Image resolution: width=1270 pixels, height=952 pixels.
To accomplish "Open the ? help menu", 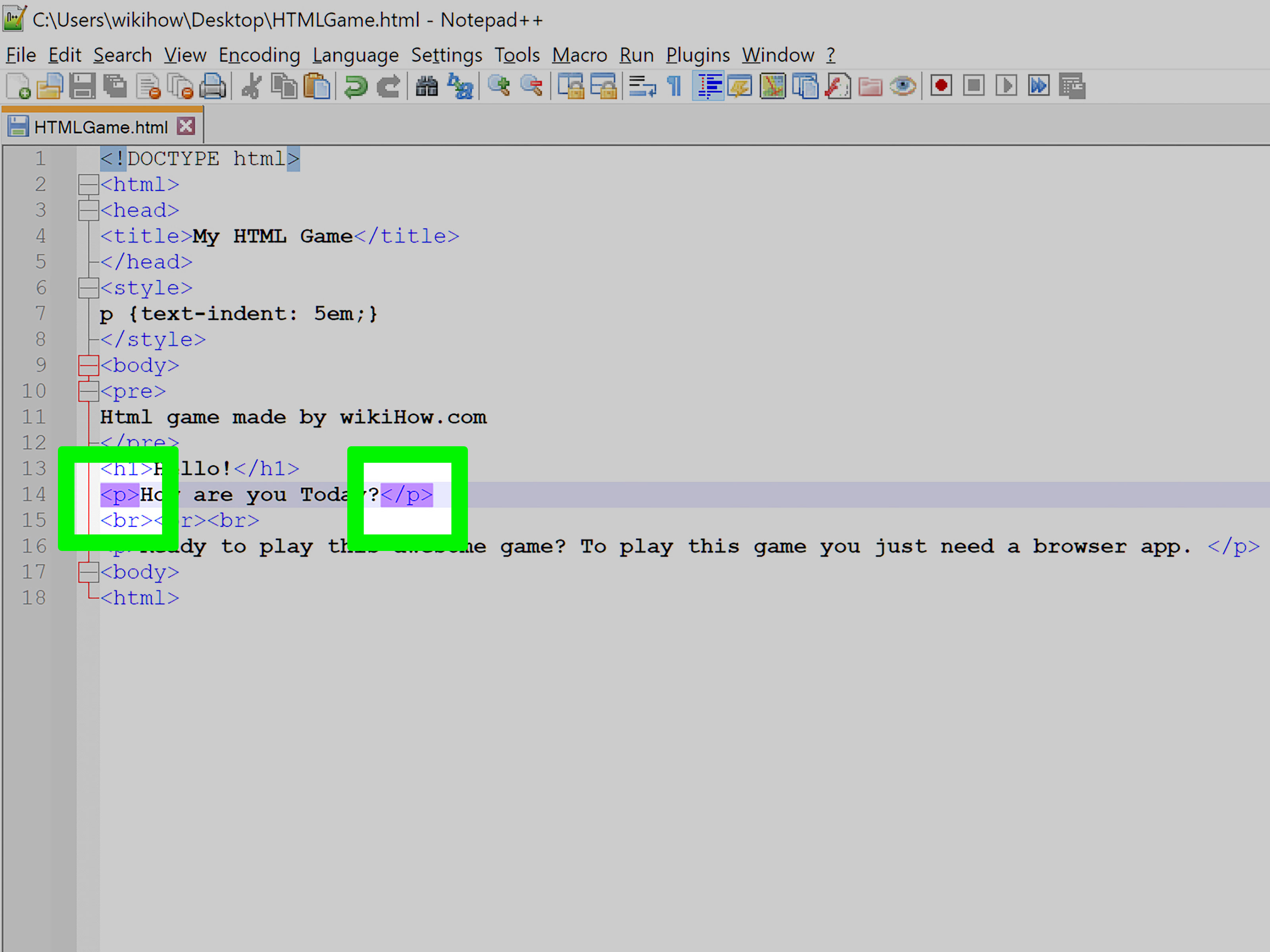I will tap(831, 55).
